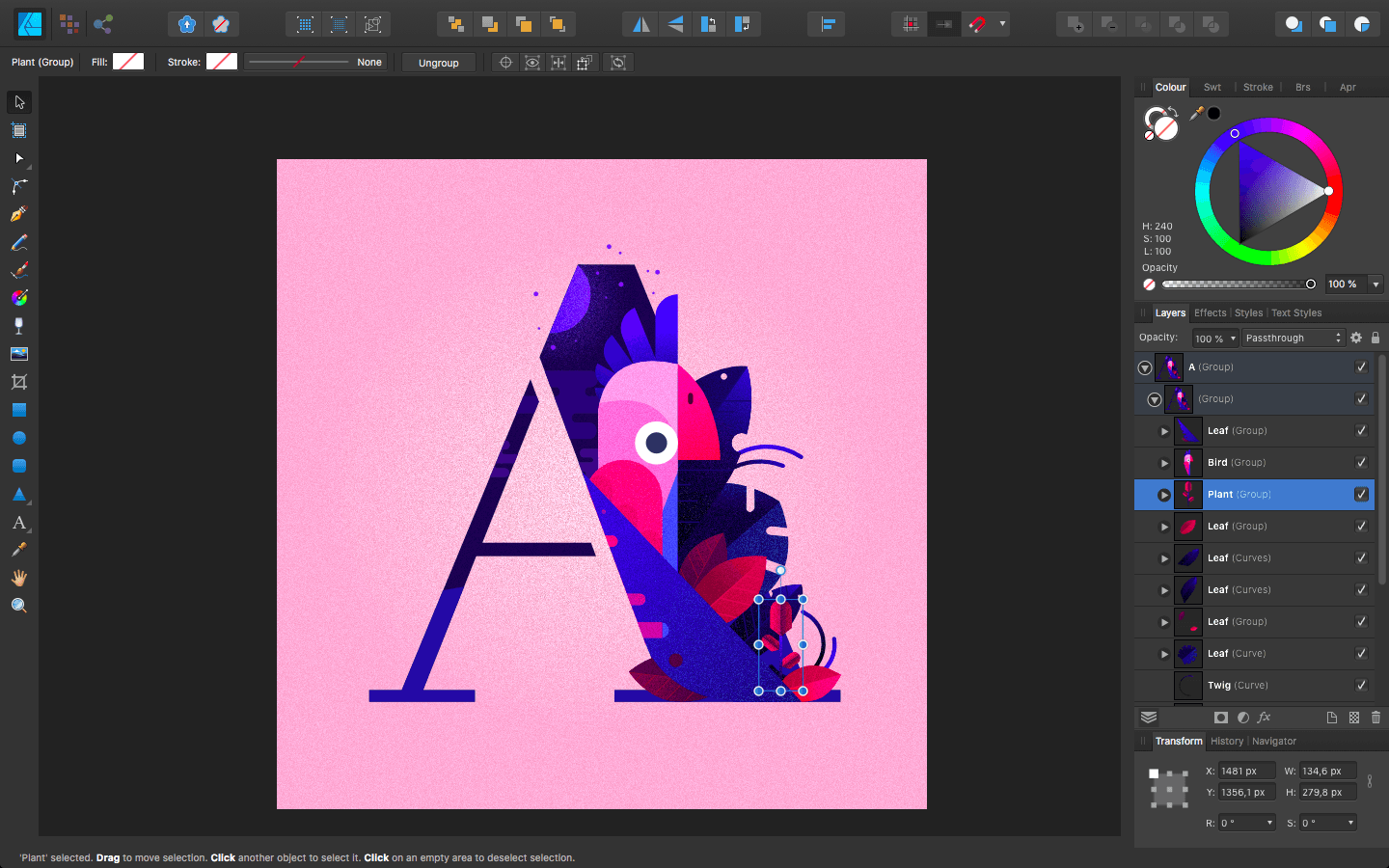1389x868 pixels.
Task: Open the Navigator tab
Action: pos(1273,741)
